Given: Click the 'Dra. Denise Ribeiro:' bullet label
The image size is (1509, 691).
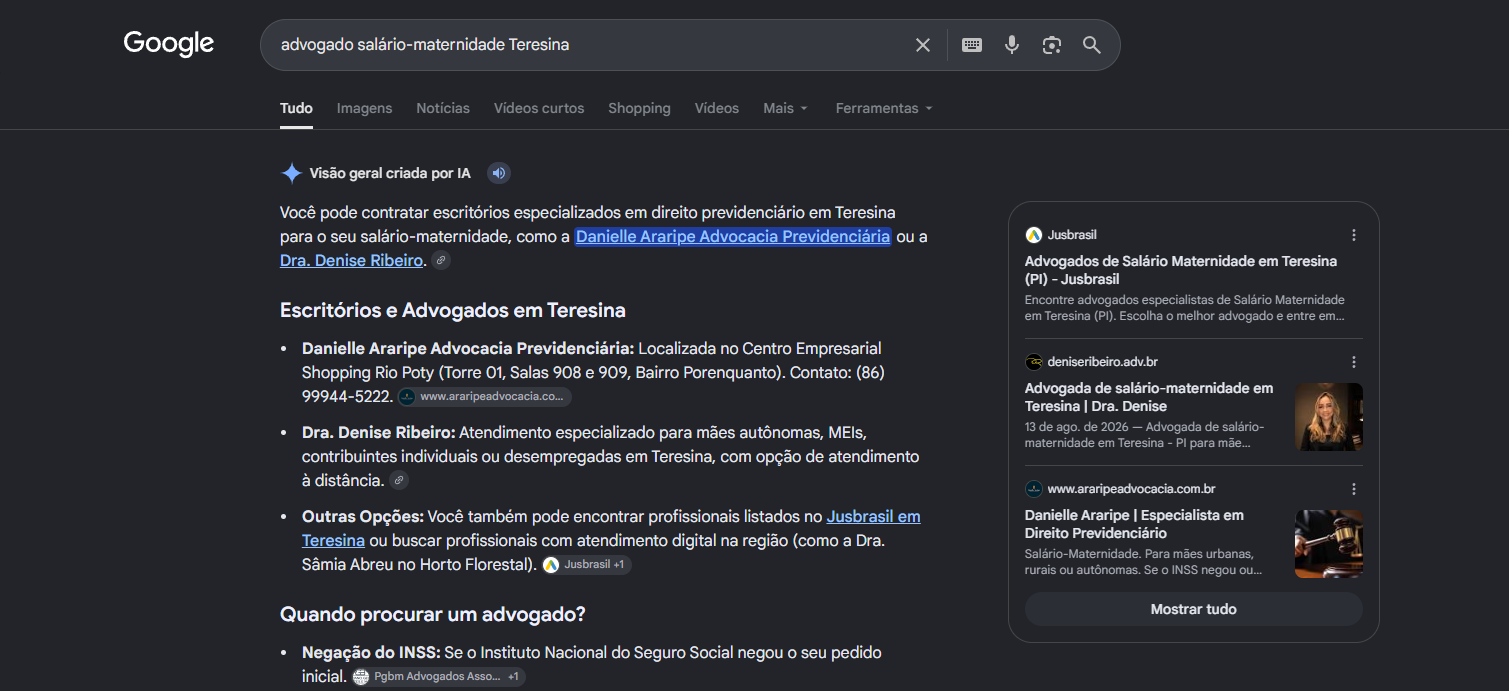Looking at the screenshot, I should (379, 433).
